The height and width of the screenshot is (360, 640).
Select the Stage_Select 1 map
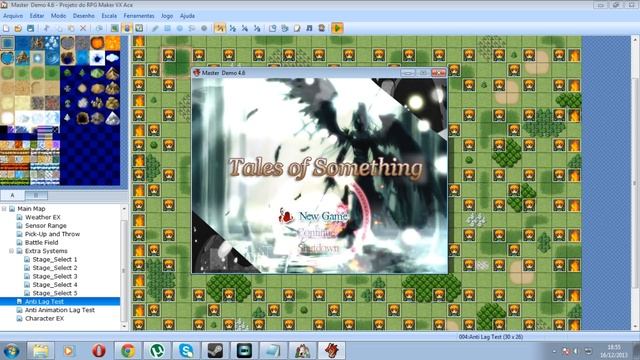(55, 259)
